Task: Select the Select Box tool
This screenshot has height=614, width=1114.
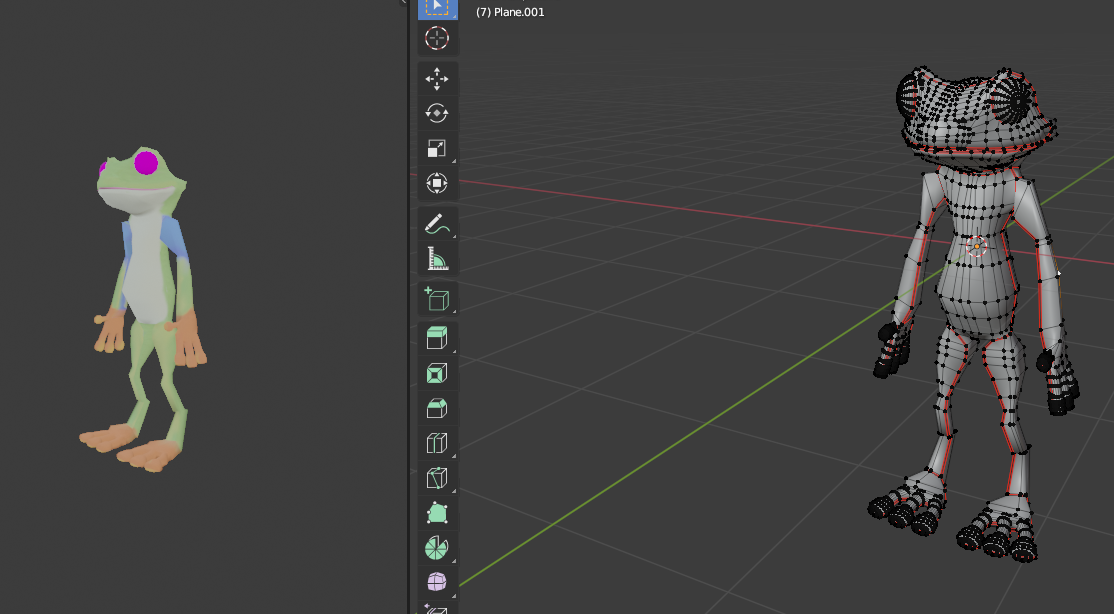Action: click(x=437, y=7)
